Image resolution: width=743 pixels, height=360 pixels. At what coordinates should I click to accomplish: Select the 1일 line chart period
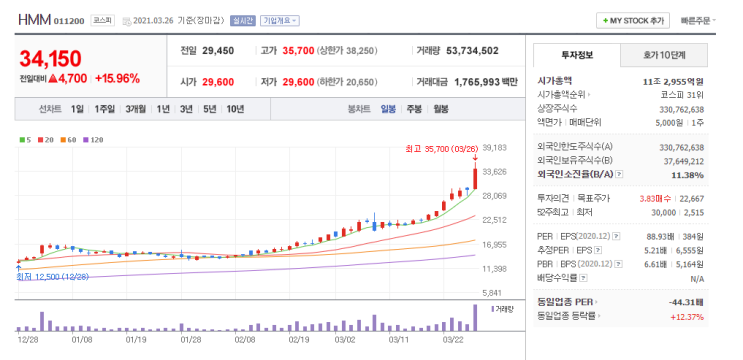click(x=77, y=109)
